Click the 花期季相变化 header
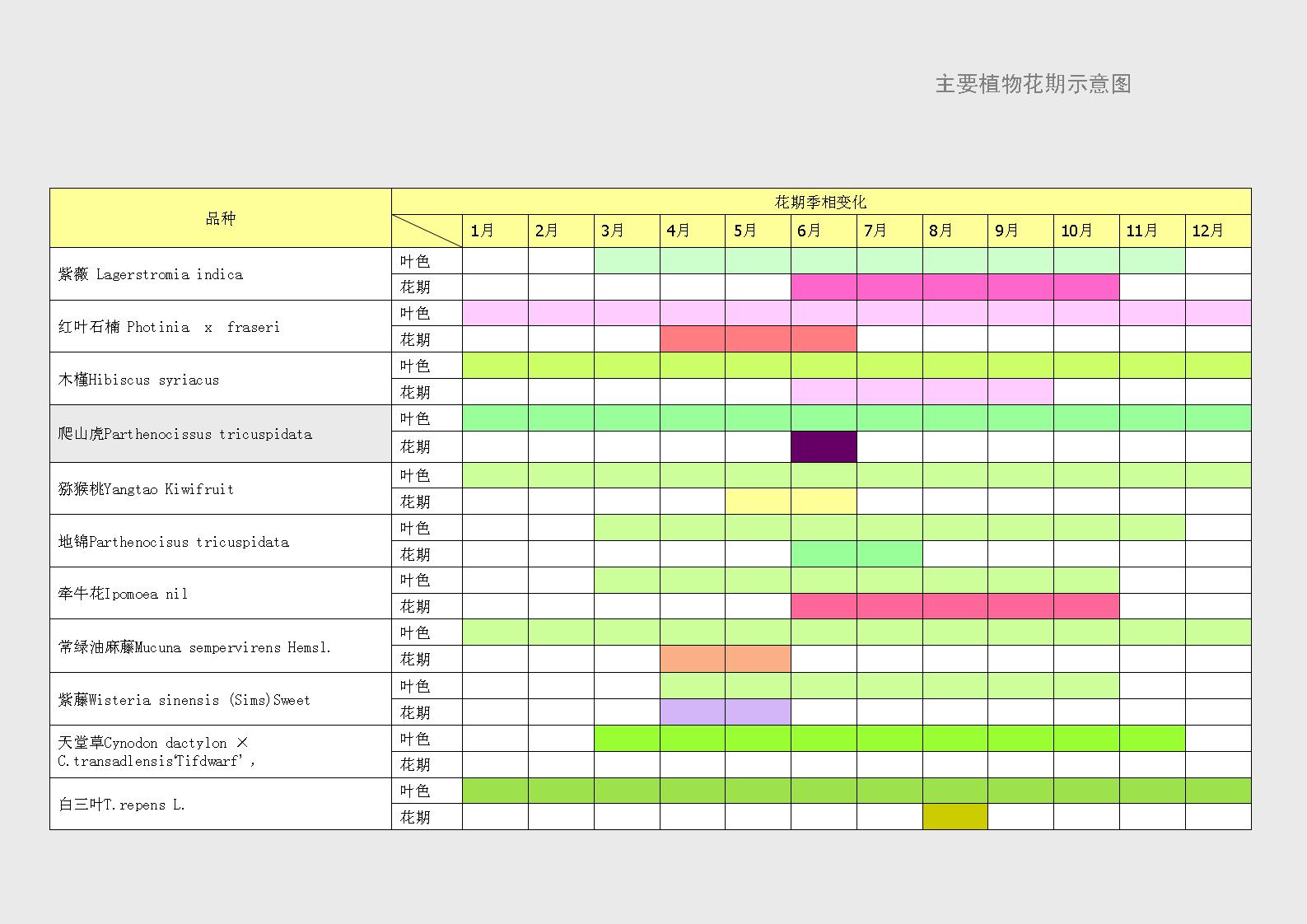This screenshot has width=1307, height=924. pos(820,202)
